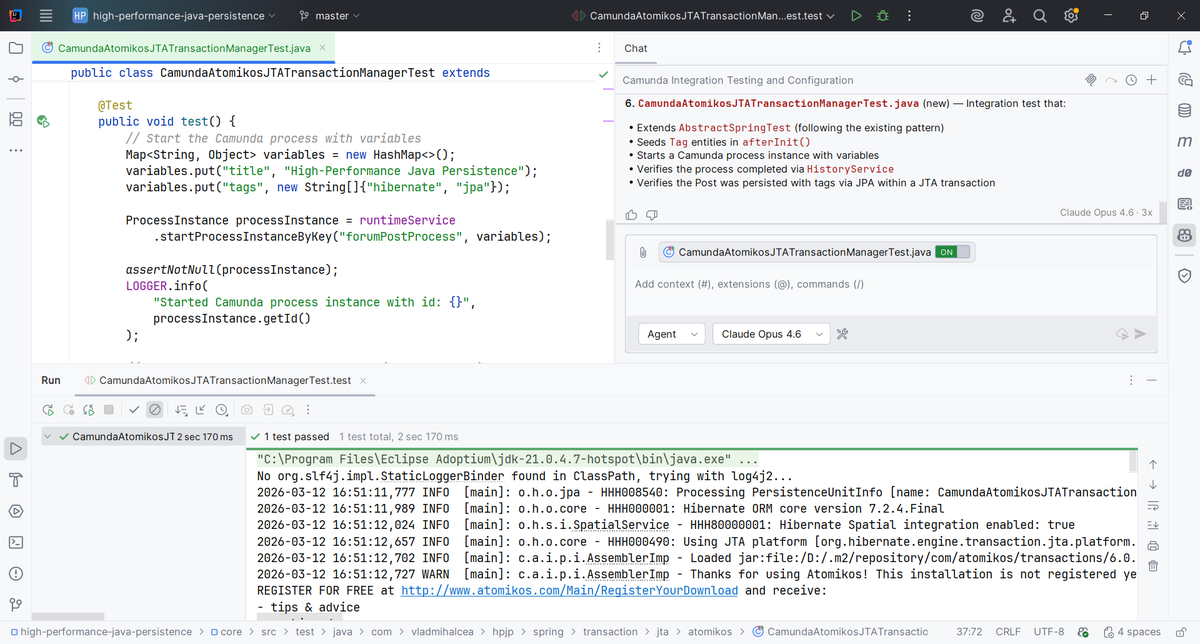Toggle the file context ON switch

[952, 252]
